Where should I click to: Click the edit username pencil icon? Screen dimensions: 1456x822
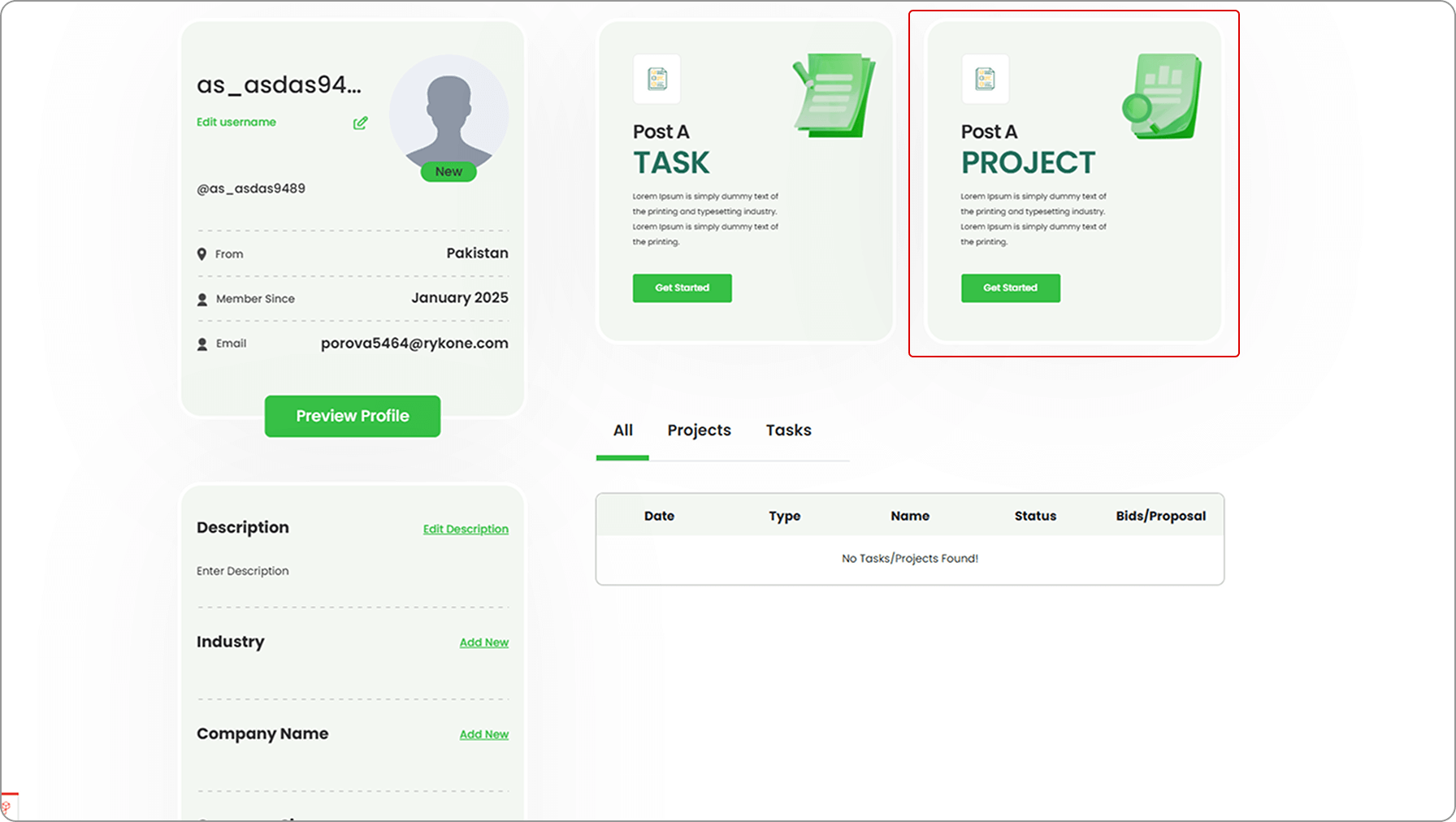pos(360,123)
